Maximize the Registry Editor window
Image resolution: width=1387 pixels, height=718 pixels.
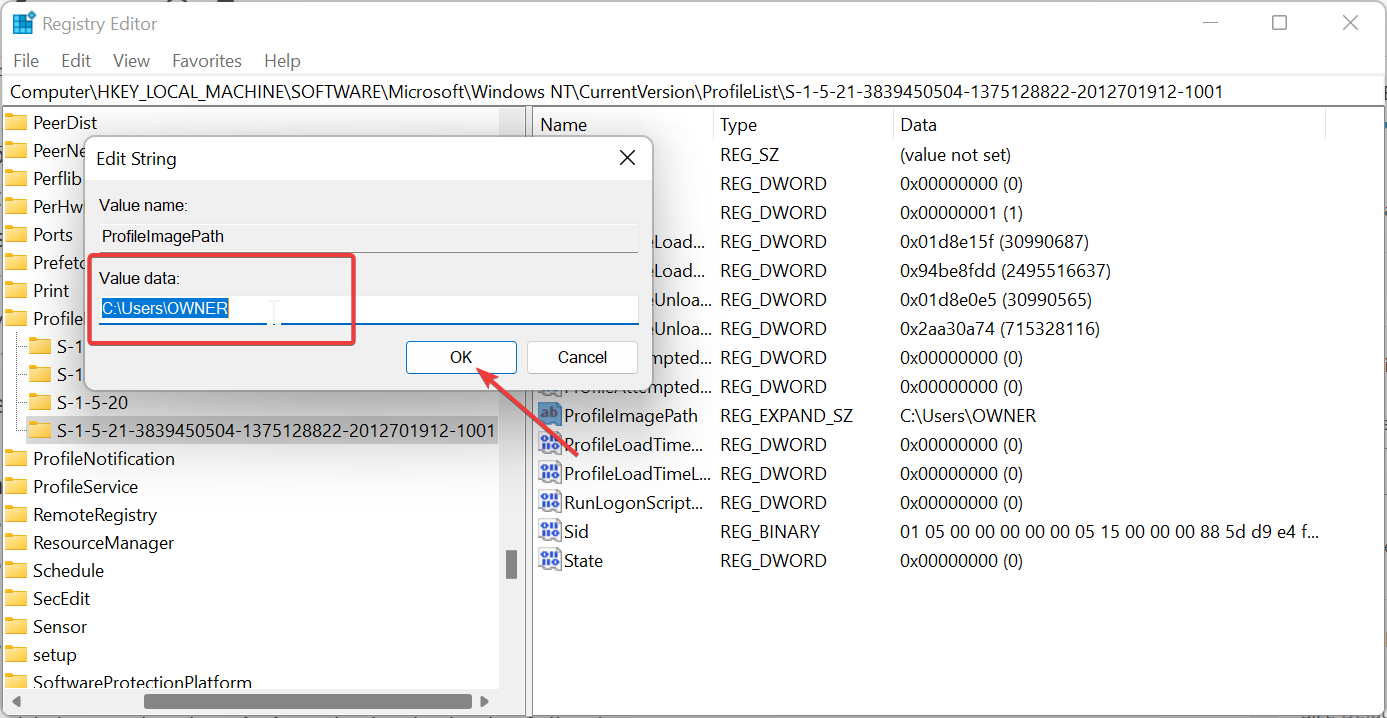[1279, 23]
